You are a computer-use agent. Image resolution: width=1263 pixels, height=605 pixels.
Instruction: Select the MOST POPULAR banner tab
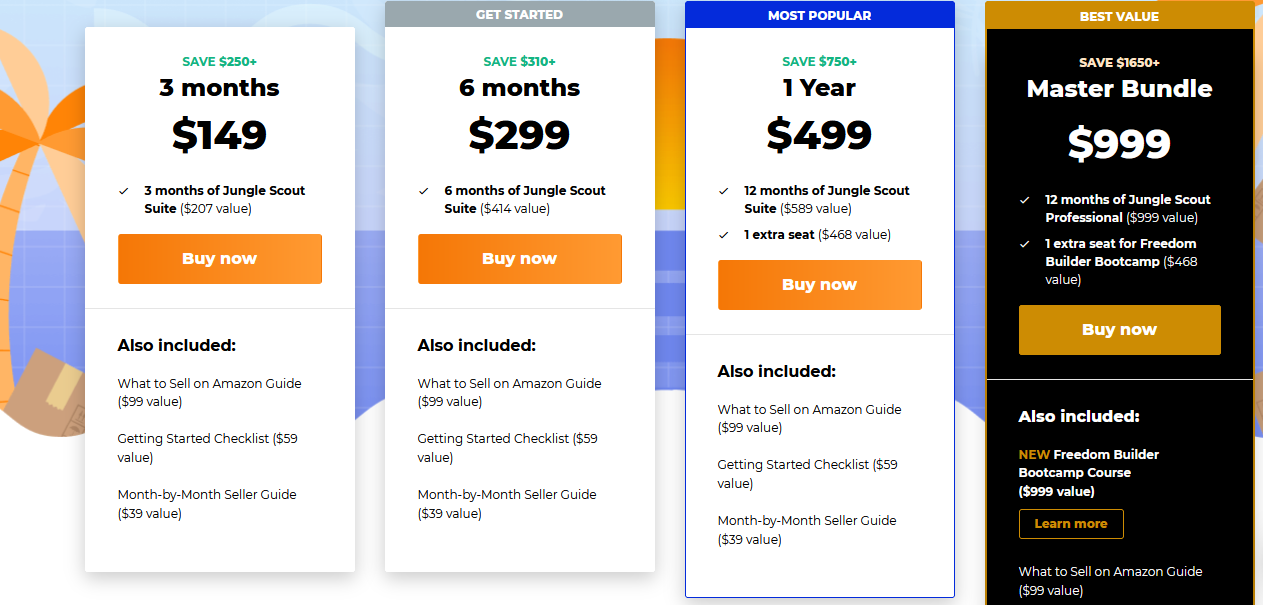819,15
